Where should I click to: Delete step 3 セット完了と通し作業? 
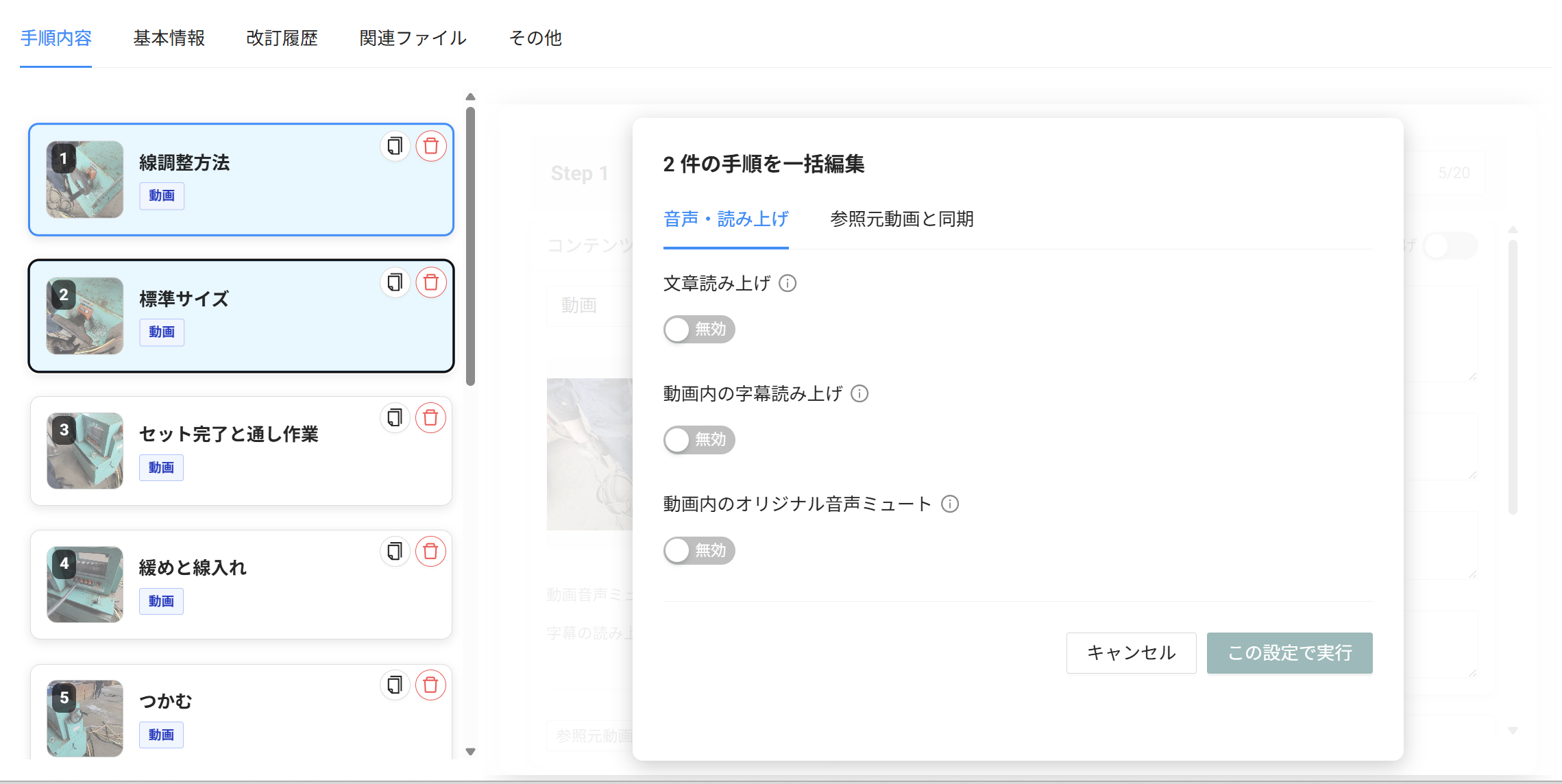pos(431,417)
